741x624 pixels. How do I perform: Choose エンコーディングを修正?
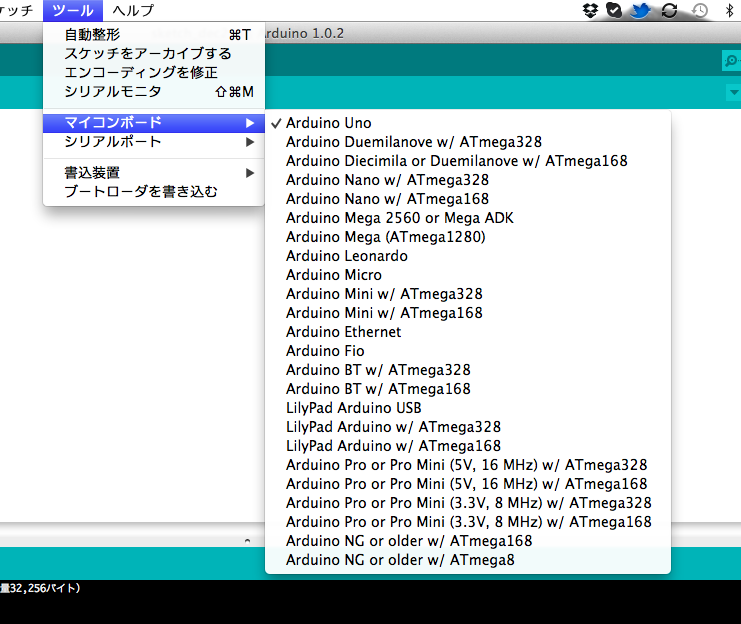[154, 72]
